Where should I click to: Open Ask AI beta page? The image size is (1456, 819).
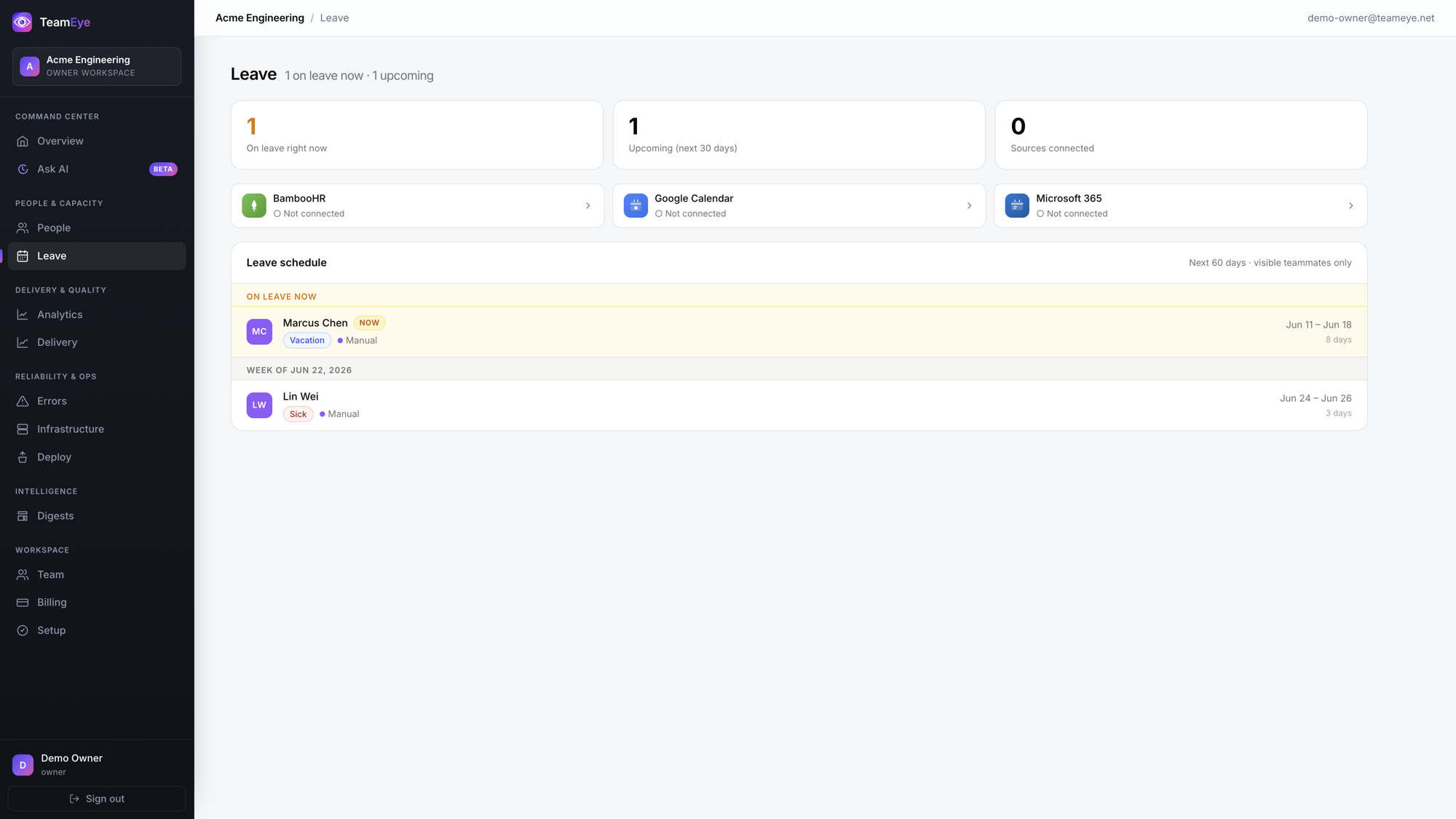(97, 169)
